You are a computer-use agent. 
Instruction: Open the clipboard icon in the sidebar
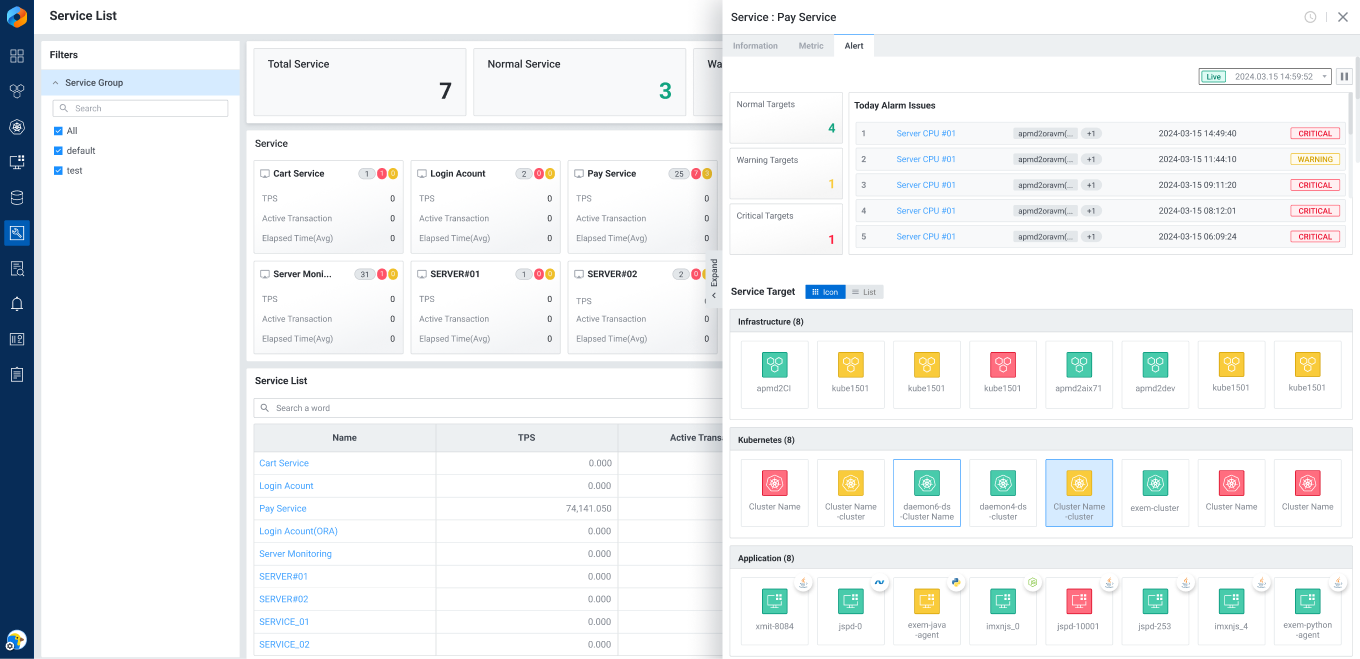pos(17,374)
